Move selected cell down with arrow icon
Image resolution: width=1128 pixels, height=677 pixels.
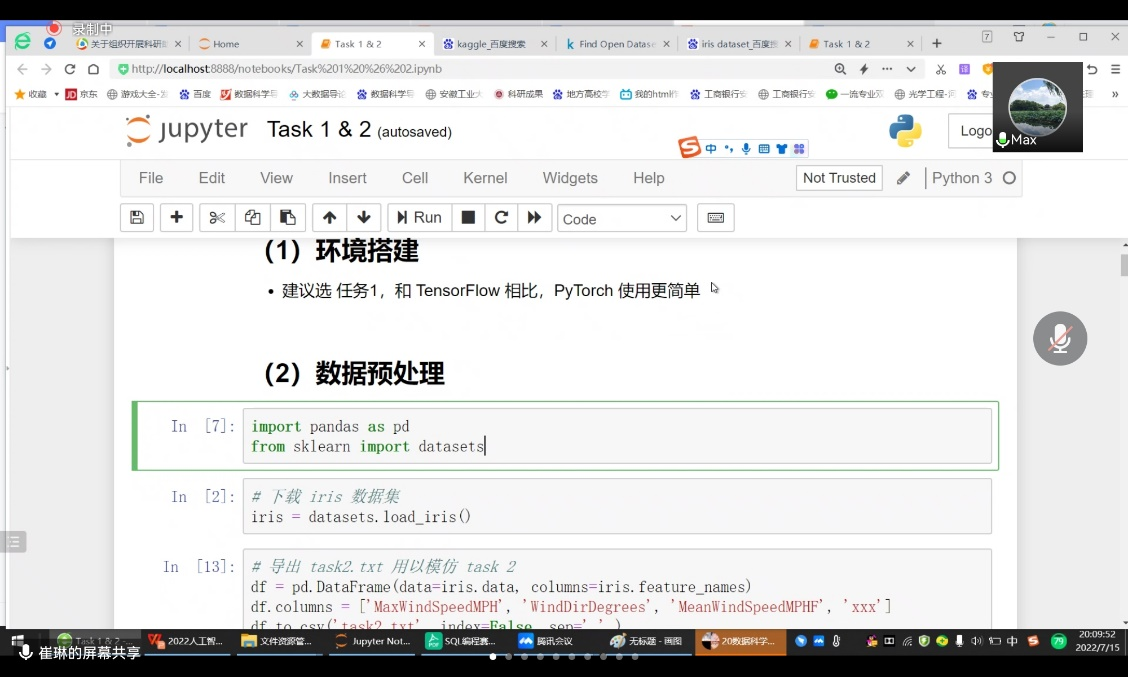363,218
